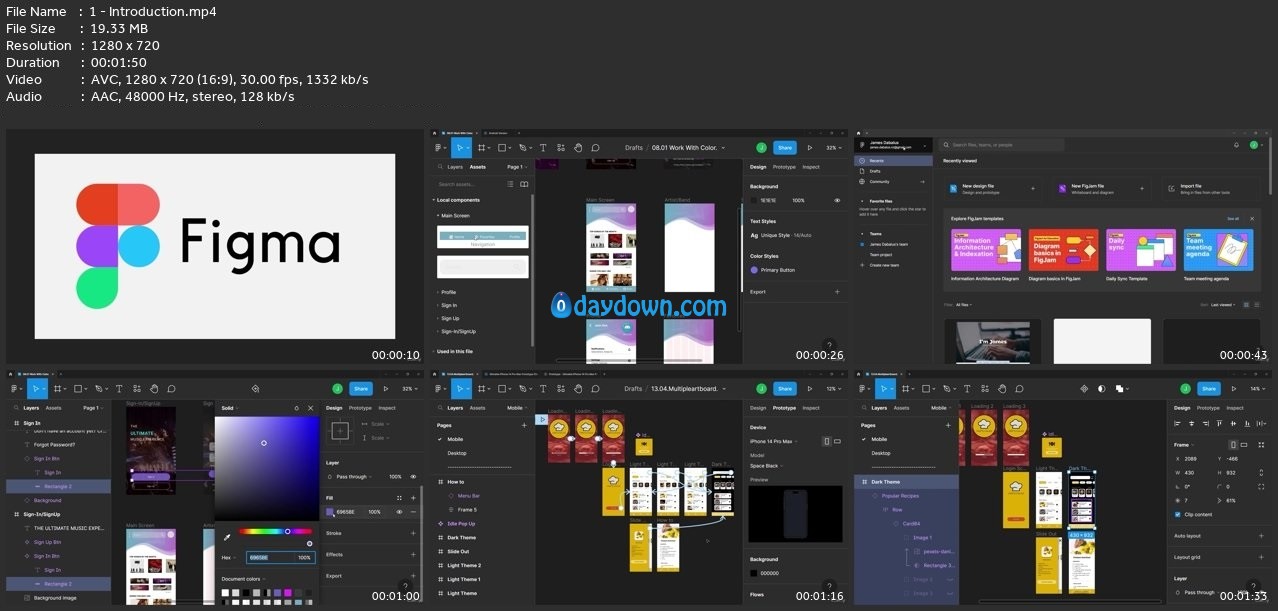Close the Solid color picker popup

click(x=310, y=408)
